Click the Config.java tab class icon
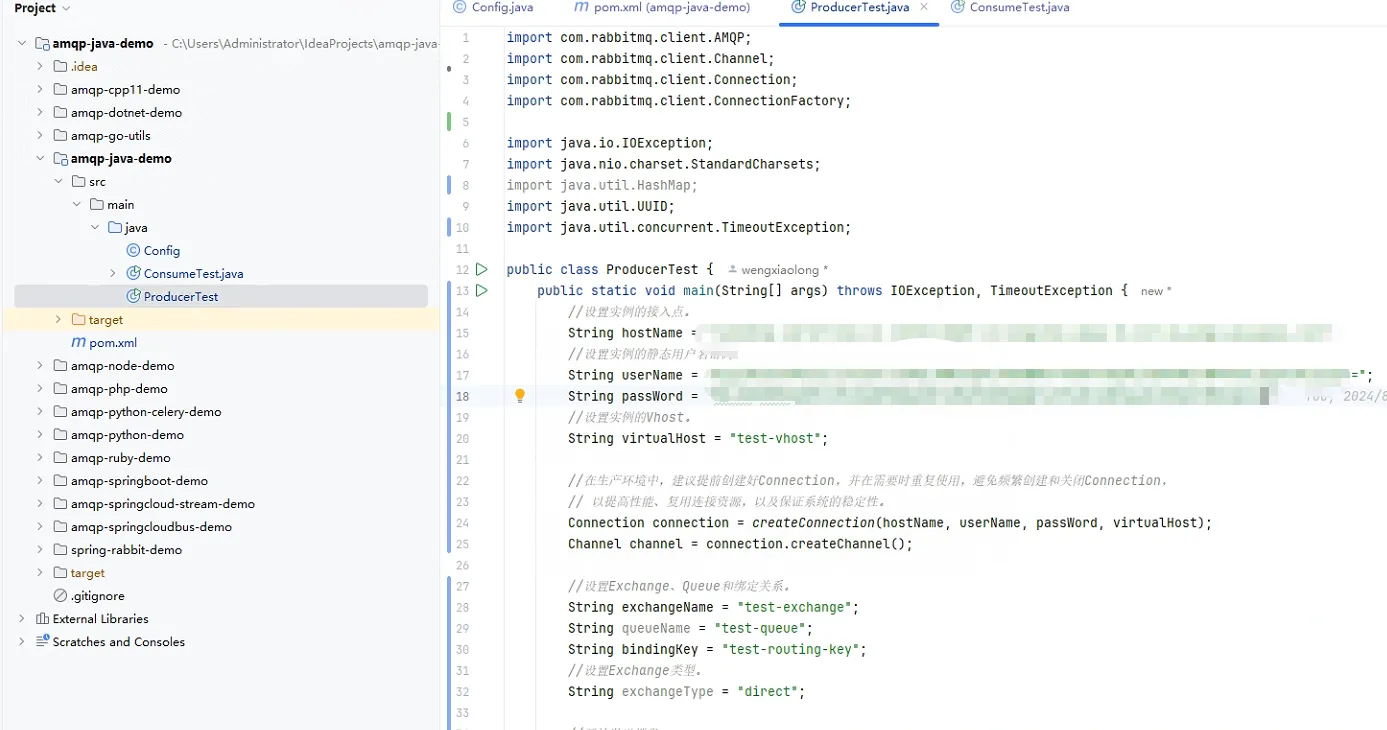 (459, 7)
